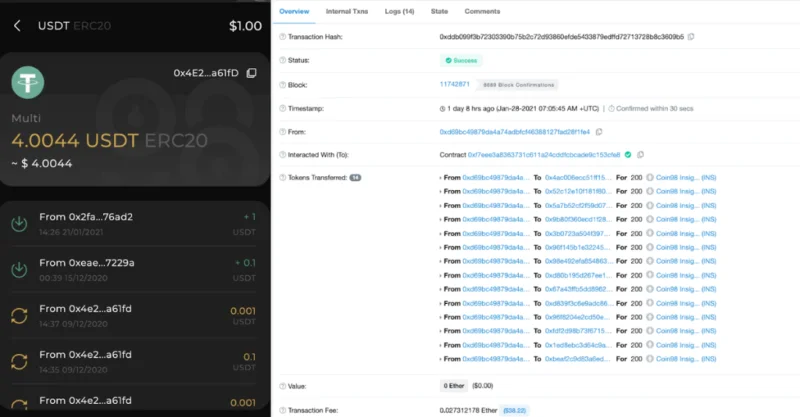Open transaction From 0xeae...7229a in wallet
The image size is (800, 417).
click(135, 269)
